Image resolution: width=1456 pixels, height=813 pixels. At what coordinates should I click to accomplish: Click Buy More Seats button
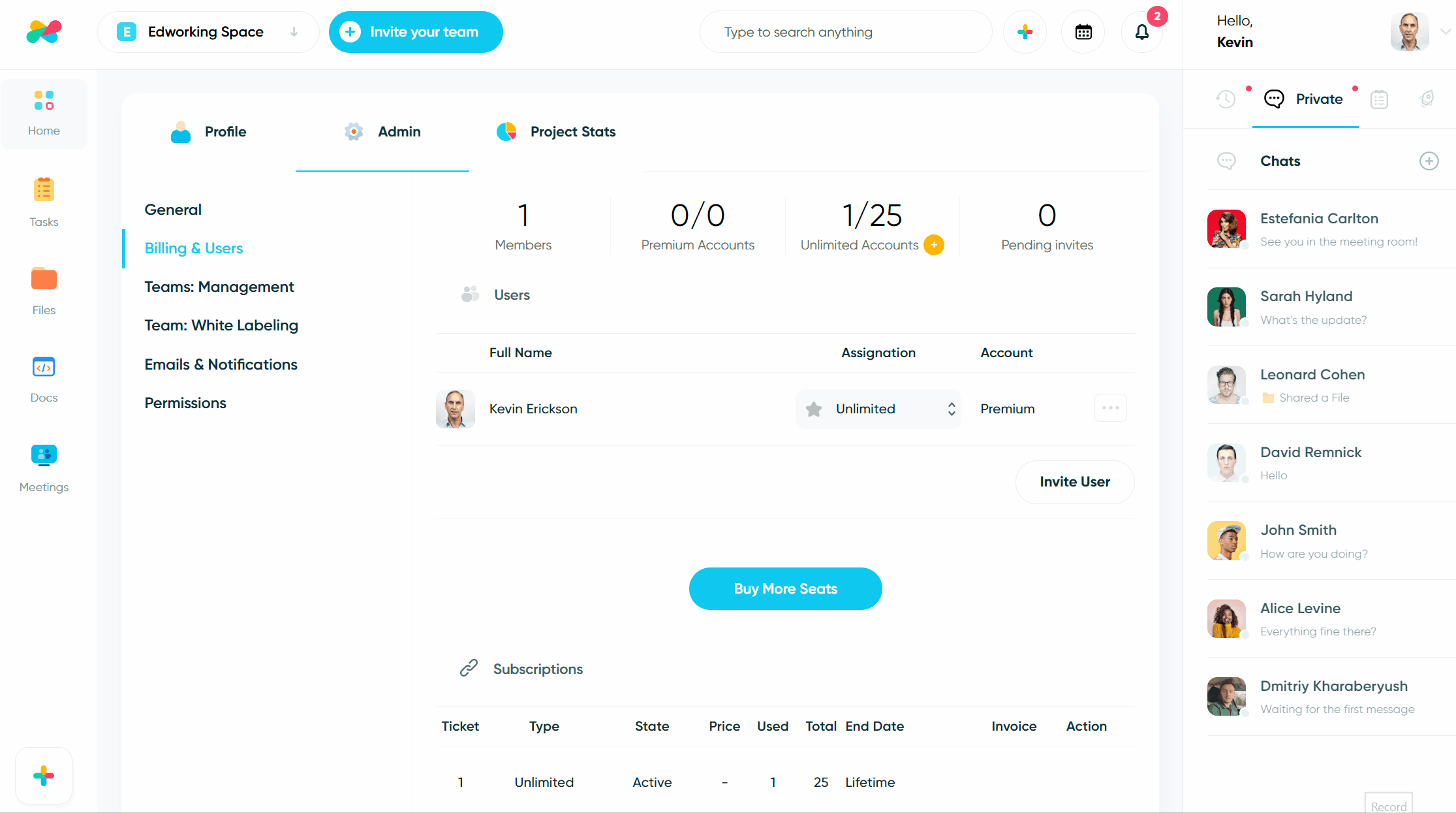click(x=786, y=588)
